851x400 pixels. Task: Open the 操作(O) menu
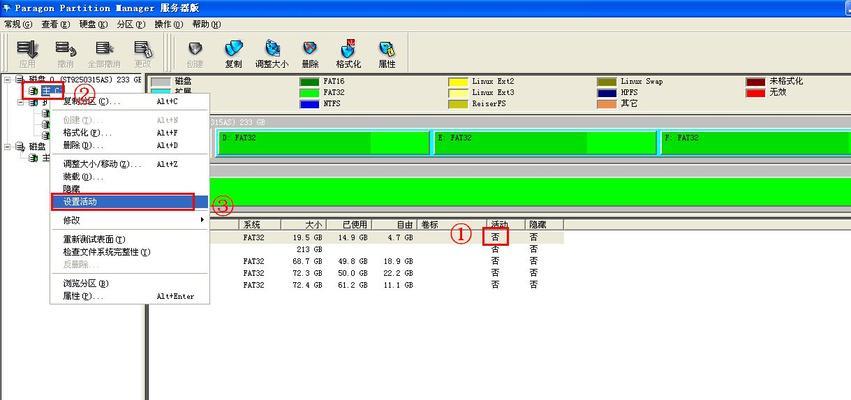[169, 24]
